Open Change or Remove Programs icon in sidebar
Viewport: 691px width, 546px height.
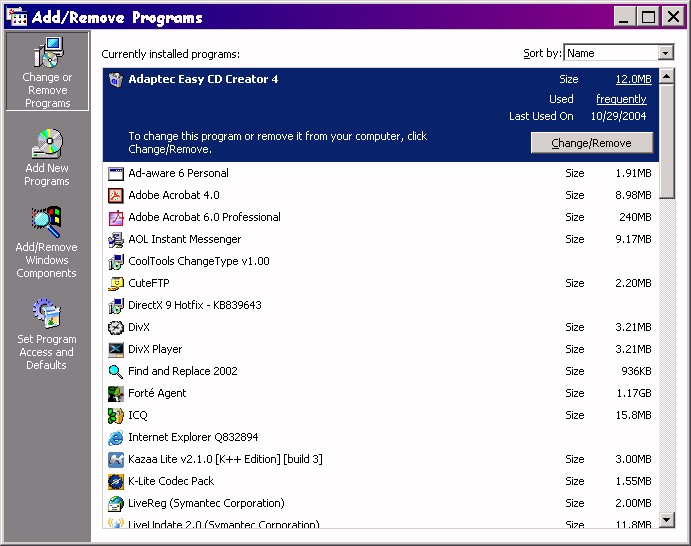pos(48,52)
